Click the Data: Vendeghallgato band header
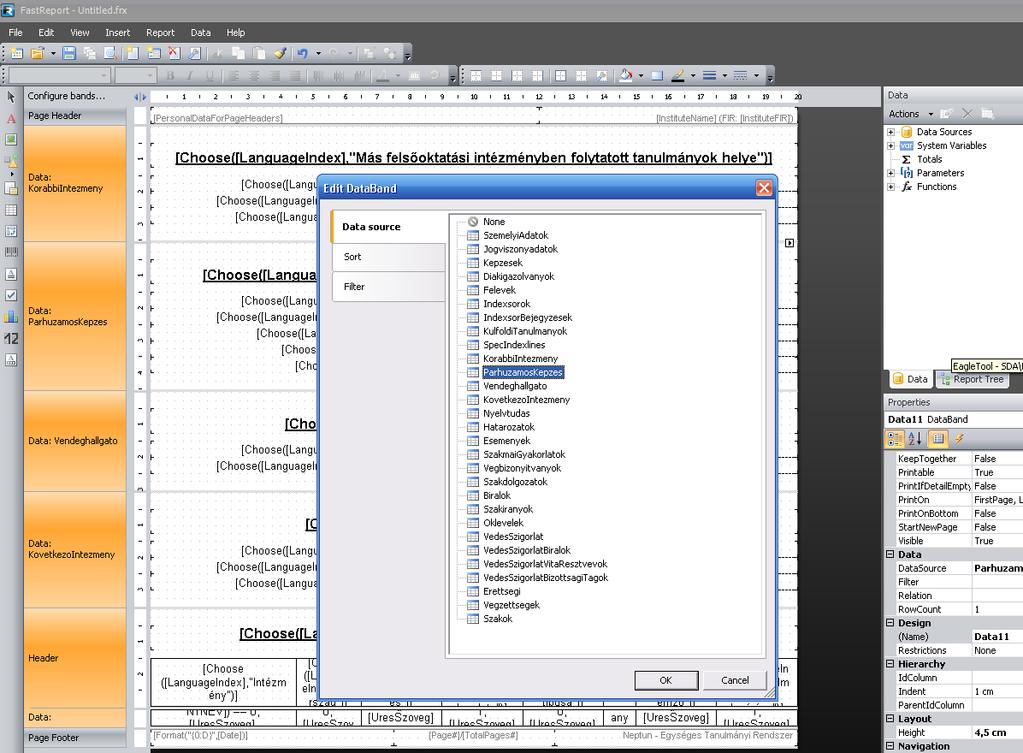 (x=75, y=441)
